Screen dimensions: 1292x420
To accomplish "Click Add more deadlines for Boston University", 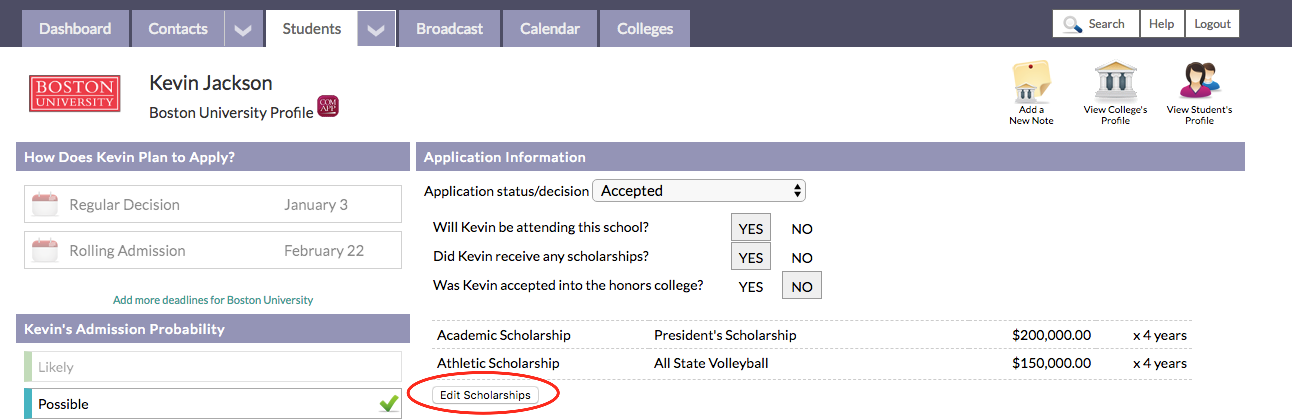I will point(213,300).
